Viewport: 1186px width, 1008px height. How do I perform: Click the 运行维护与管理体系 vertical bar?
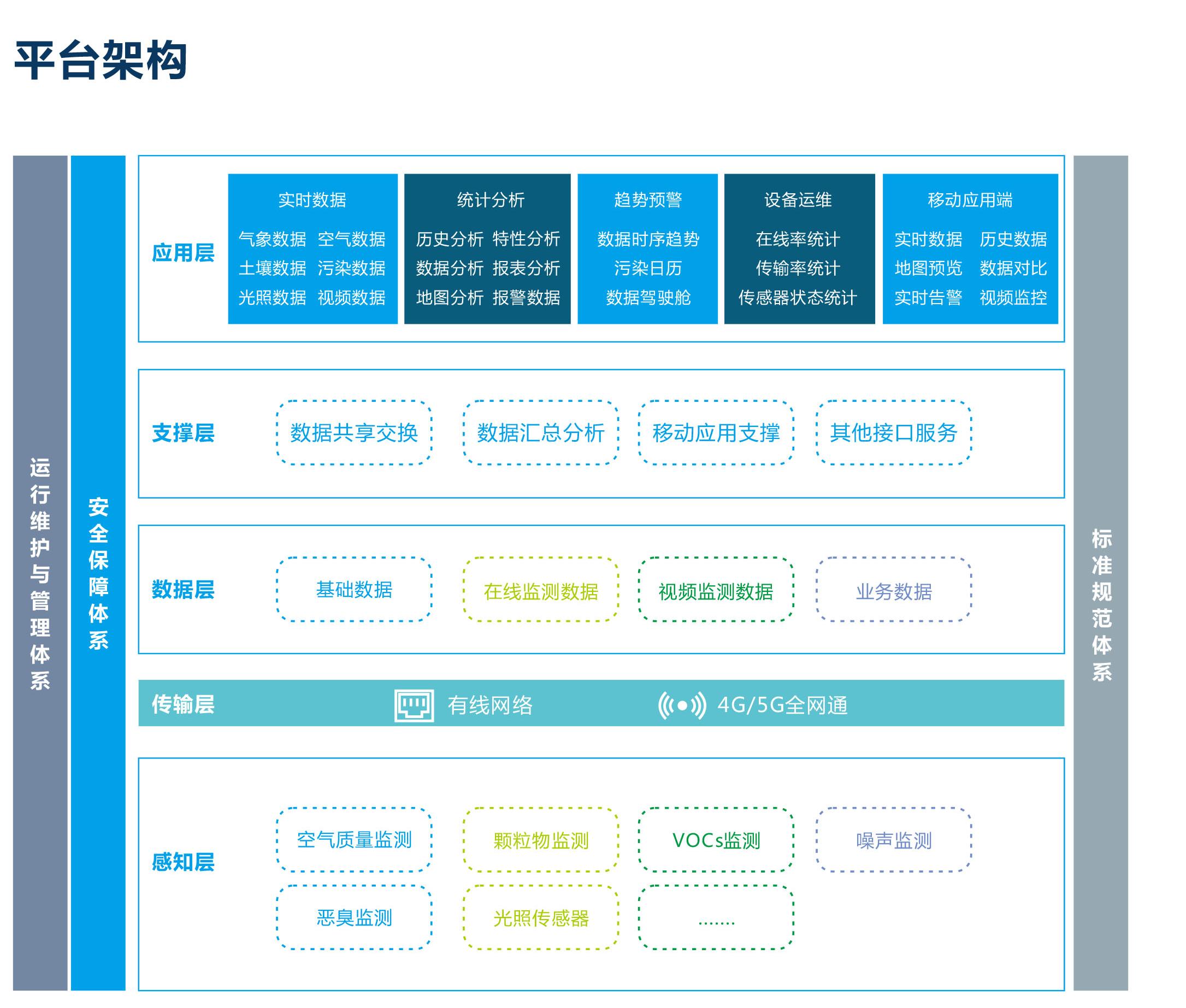click(40, 573)
